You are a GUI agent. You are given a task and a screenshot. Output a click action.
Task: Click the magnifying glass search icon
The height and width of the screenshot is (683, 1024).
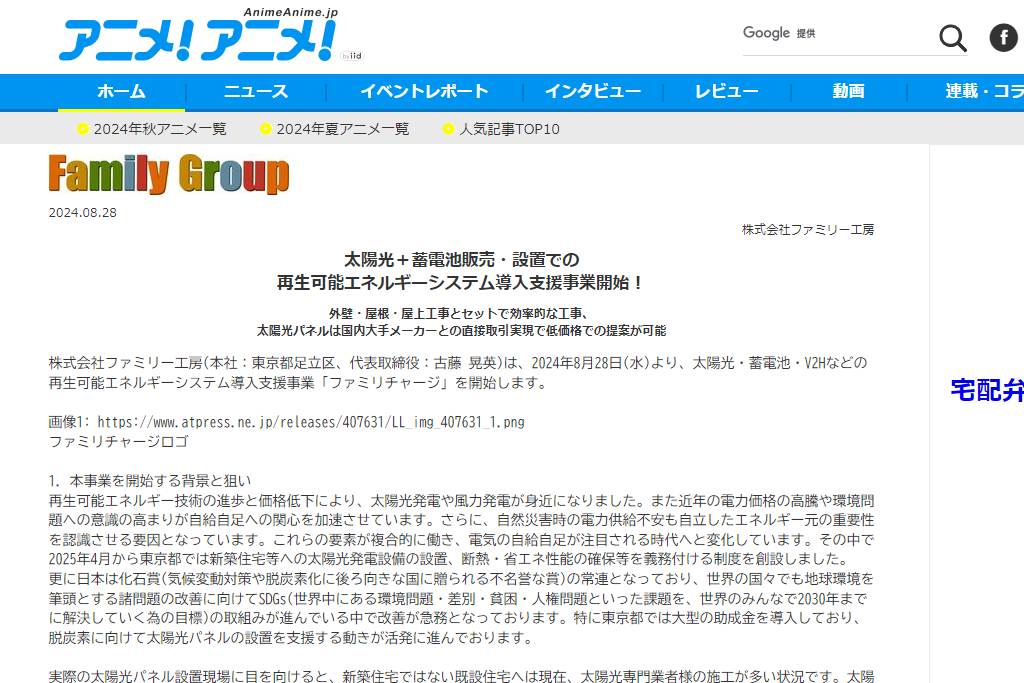click(952, 38)
